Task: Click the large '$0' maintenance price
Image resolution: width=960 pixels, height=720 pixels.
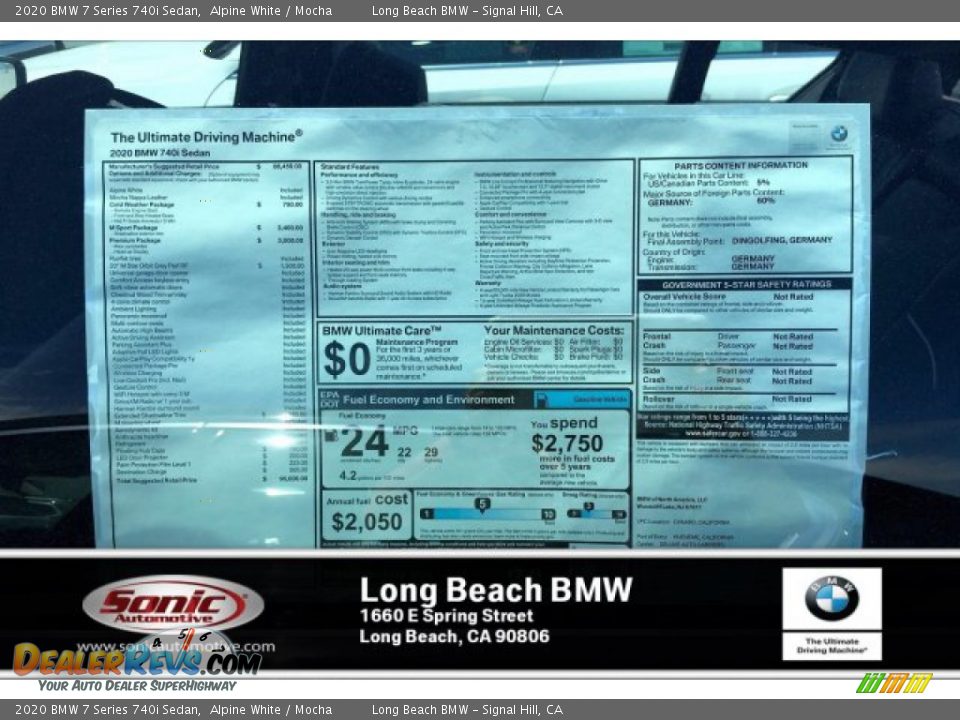Action: [x=347, y=359]
